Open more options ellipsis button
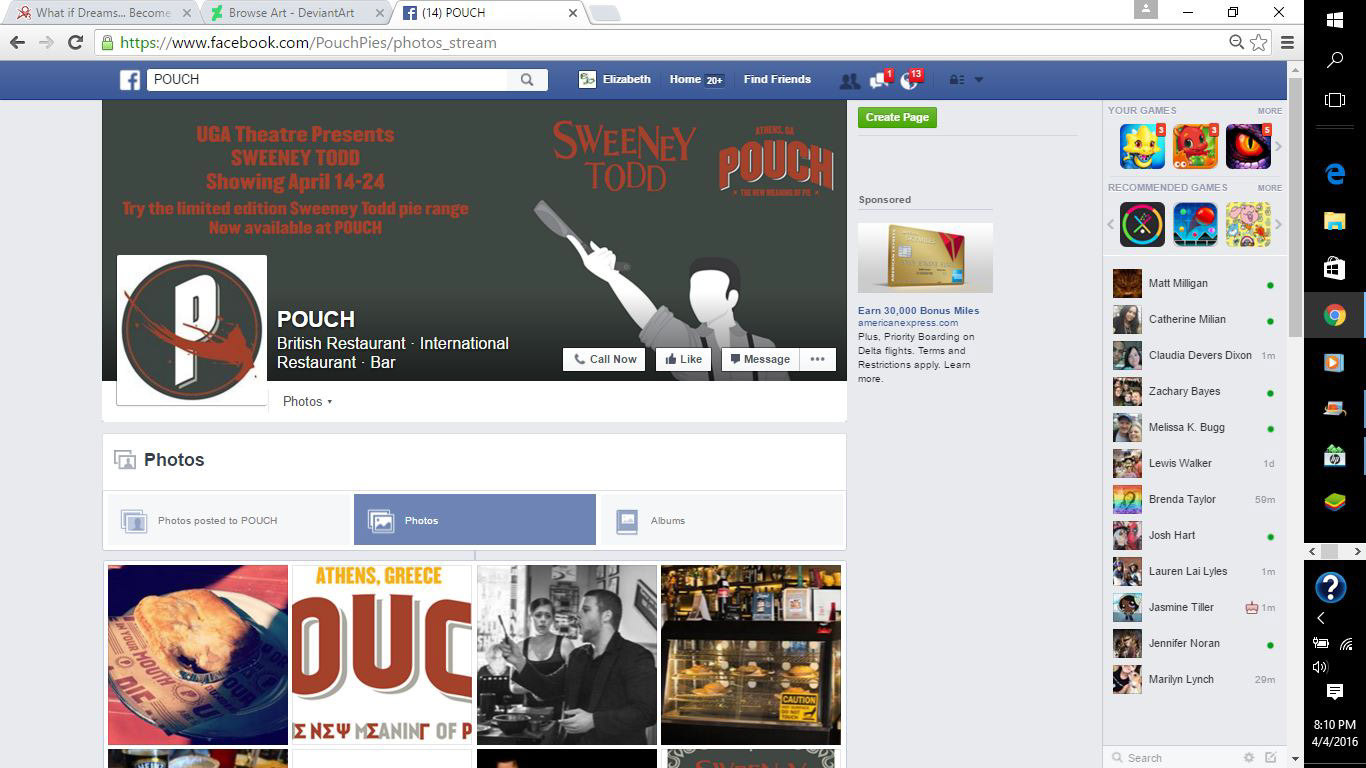 coord(817,359)
